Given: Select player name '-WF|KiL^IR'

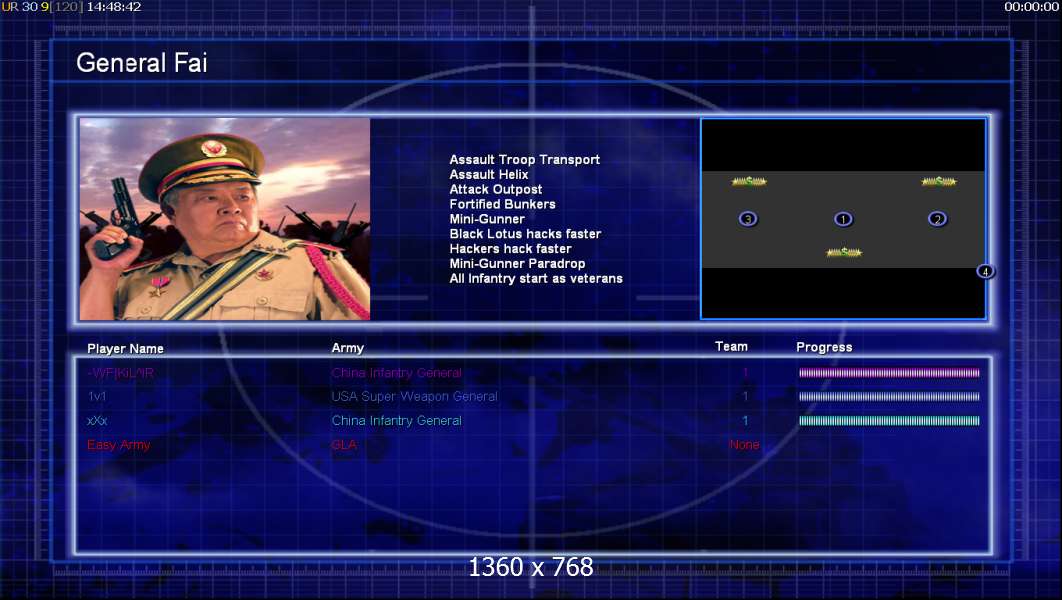Looking at the screenshot, I should pos(121,373).
